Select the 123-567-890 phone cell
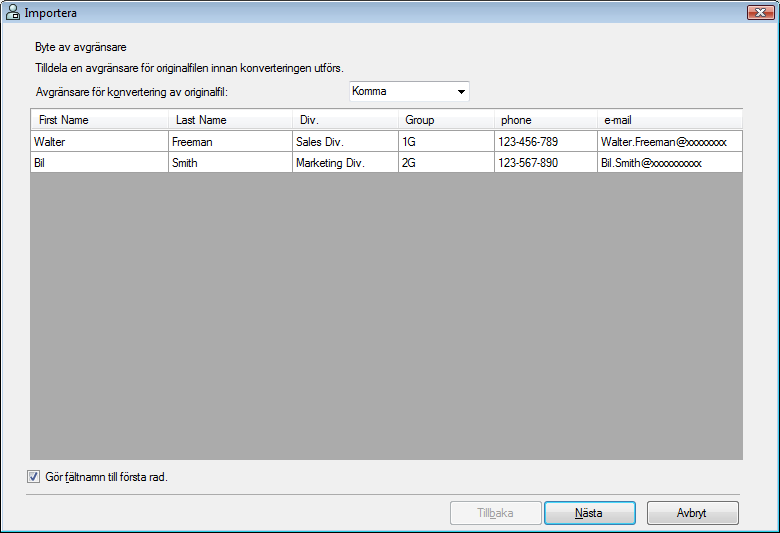This screenshot has height=533, width=780. click(x=546, y=162)
